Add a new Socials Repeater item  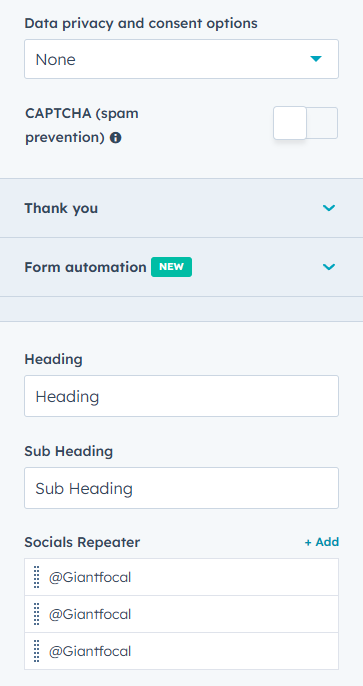[322, 542]
